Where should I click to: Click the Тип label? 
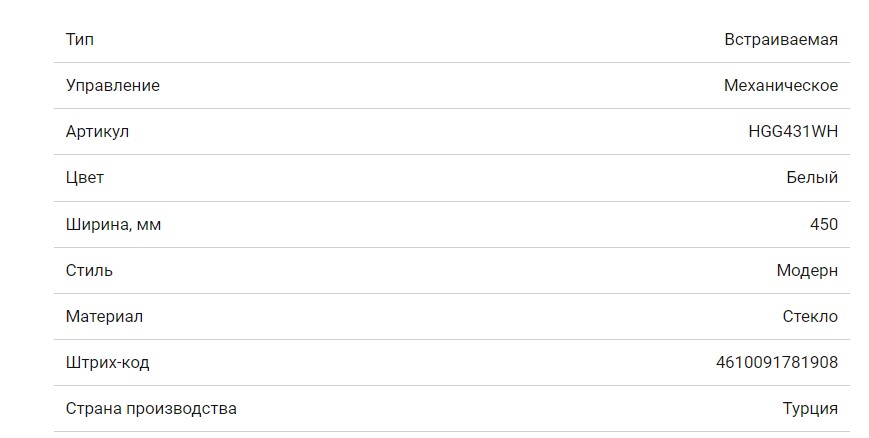pos(80,40)
